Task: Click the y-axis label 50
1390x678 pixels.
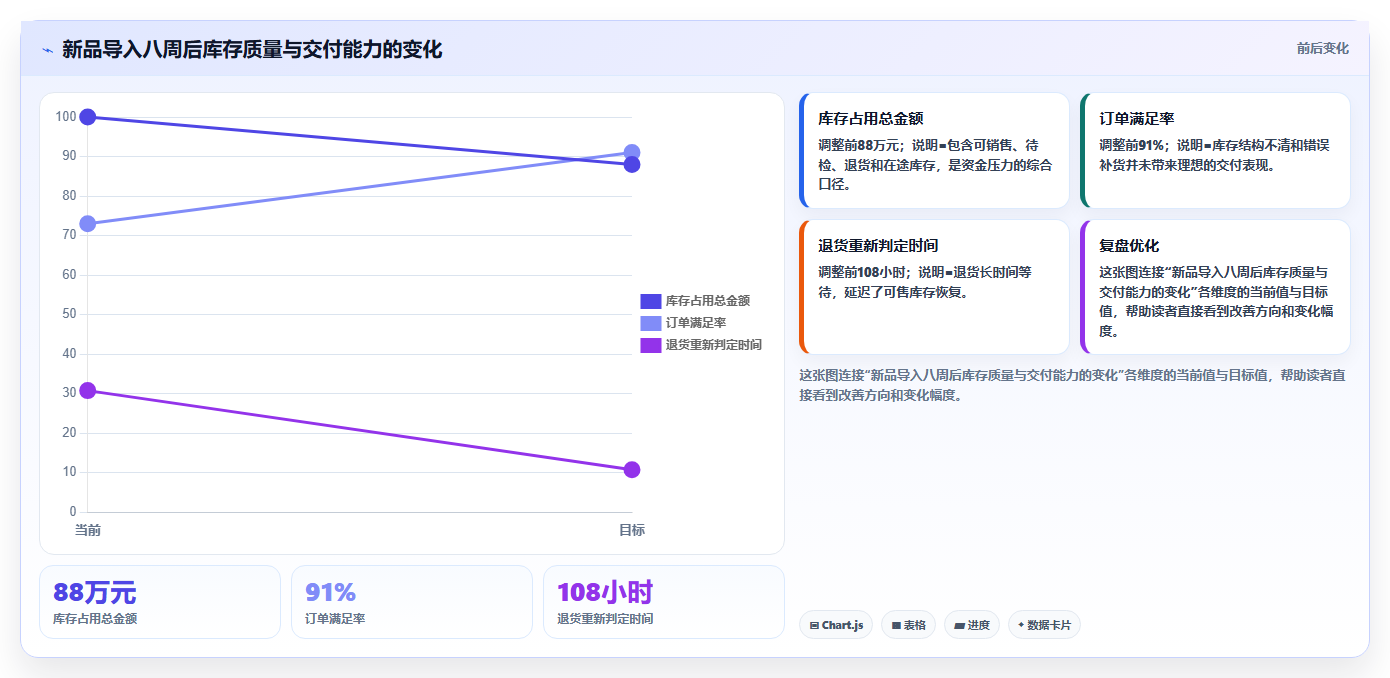Action: coord(69,314)
